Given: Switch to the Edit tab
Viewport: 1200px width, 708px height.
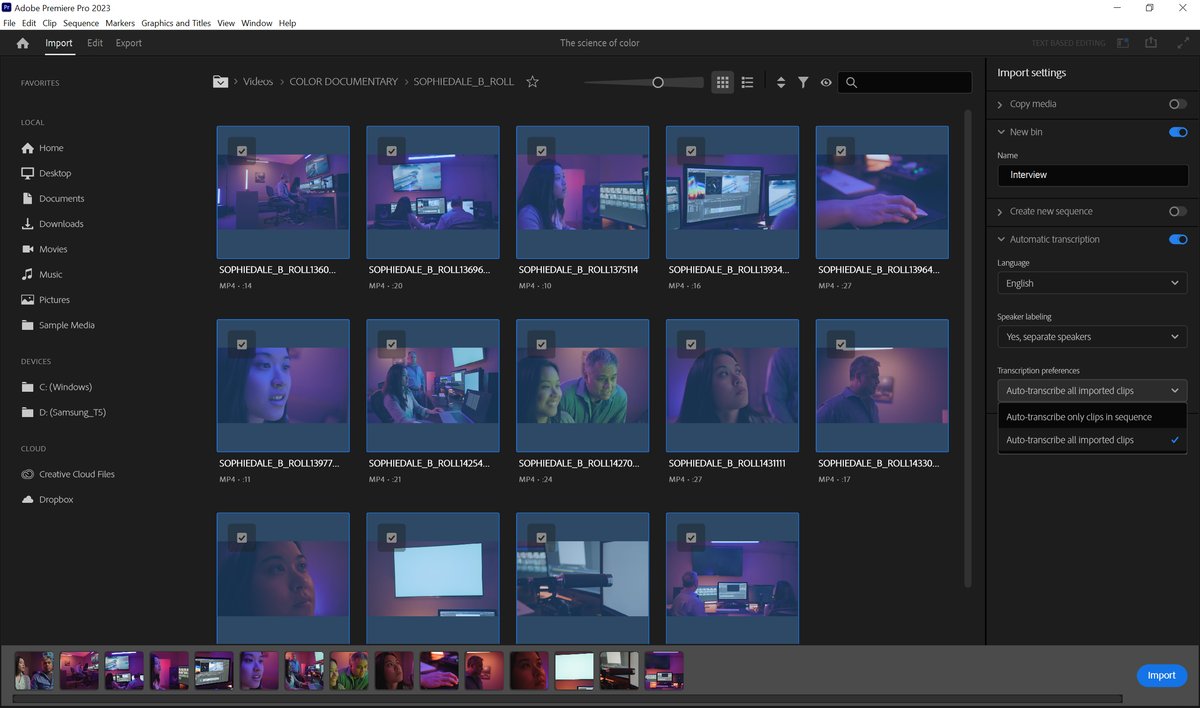Looking at the screenshot, I should coord(94,43).
